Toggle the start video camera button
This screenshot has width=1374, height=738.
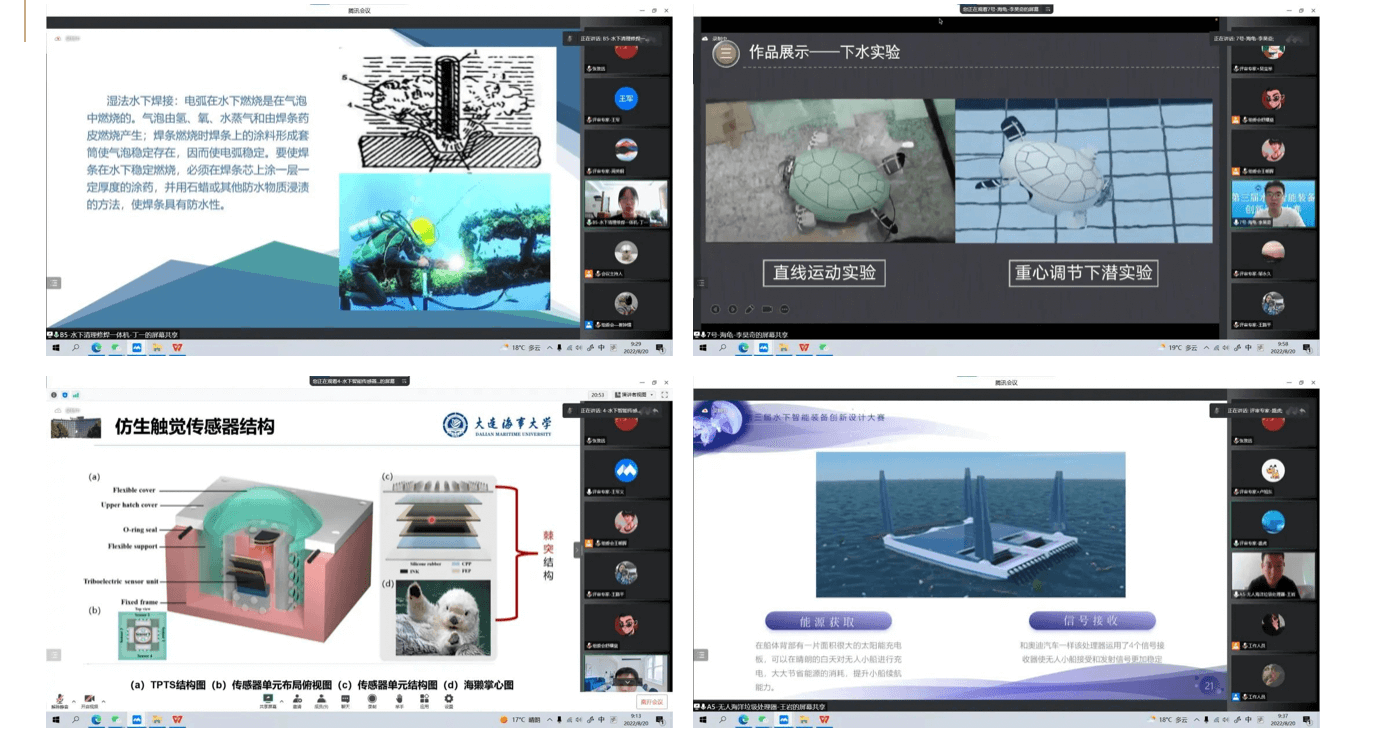click(x=89, y=700)
